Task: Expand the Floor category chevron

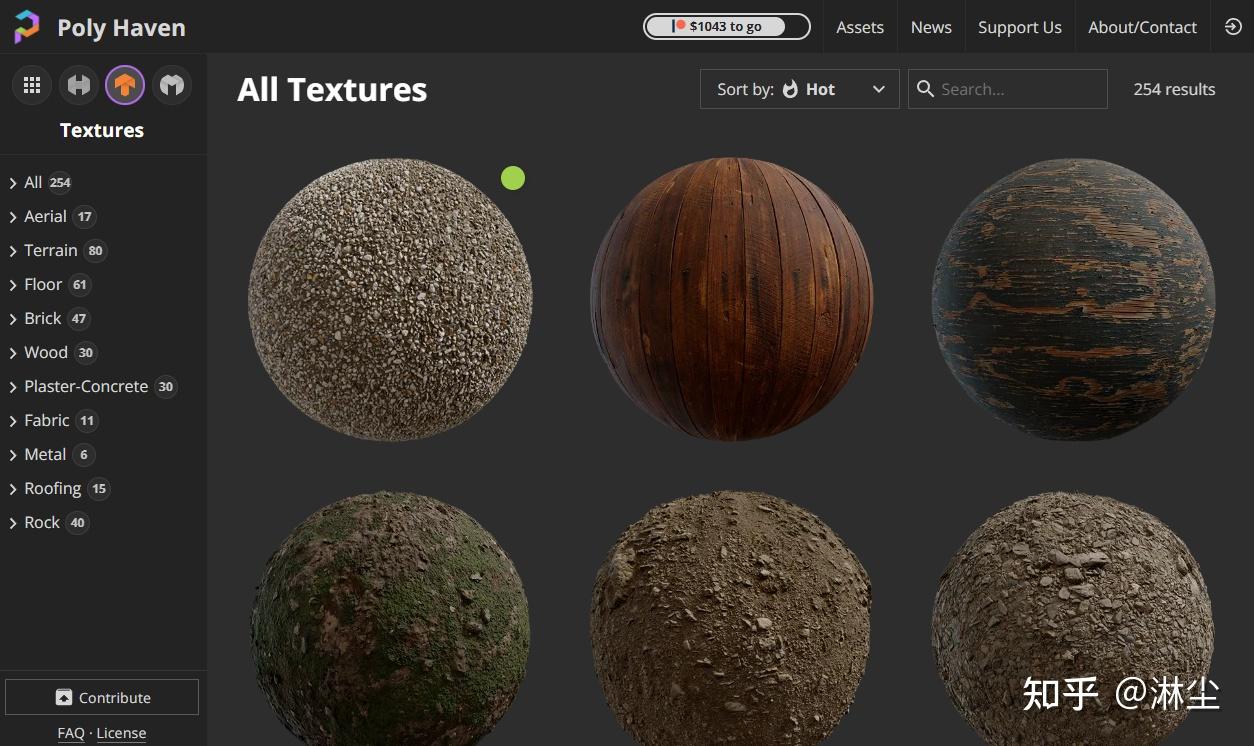Action: pos(13,285)
